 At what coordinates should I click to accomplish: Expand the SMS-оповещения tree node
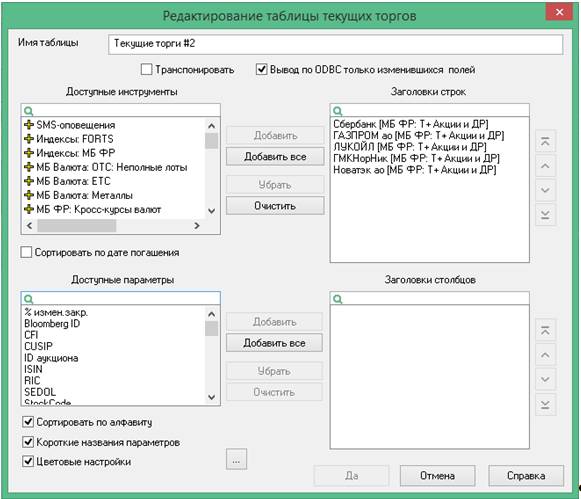tap(29, 125)
